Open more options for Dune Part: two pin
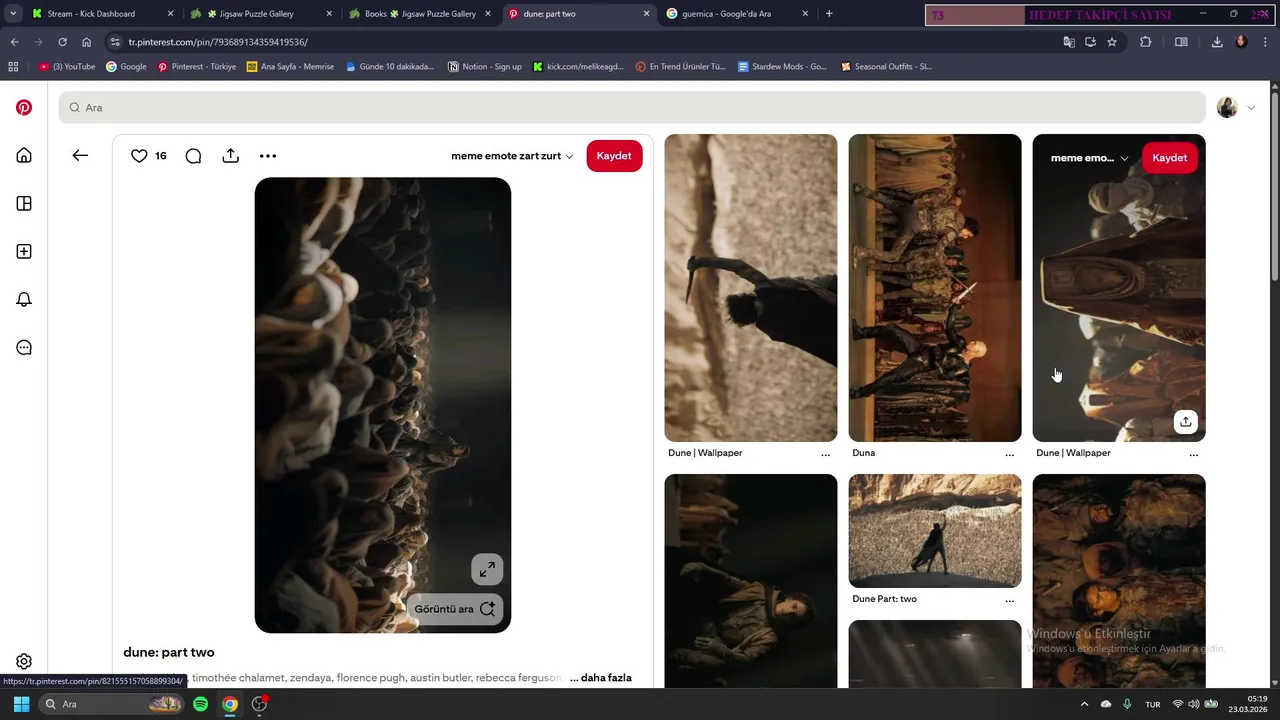1280x720 pixels. pos(1009,600)
